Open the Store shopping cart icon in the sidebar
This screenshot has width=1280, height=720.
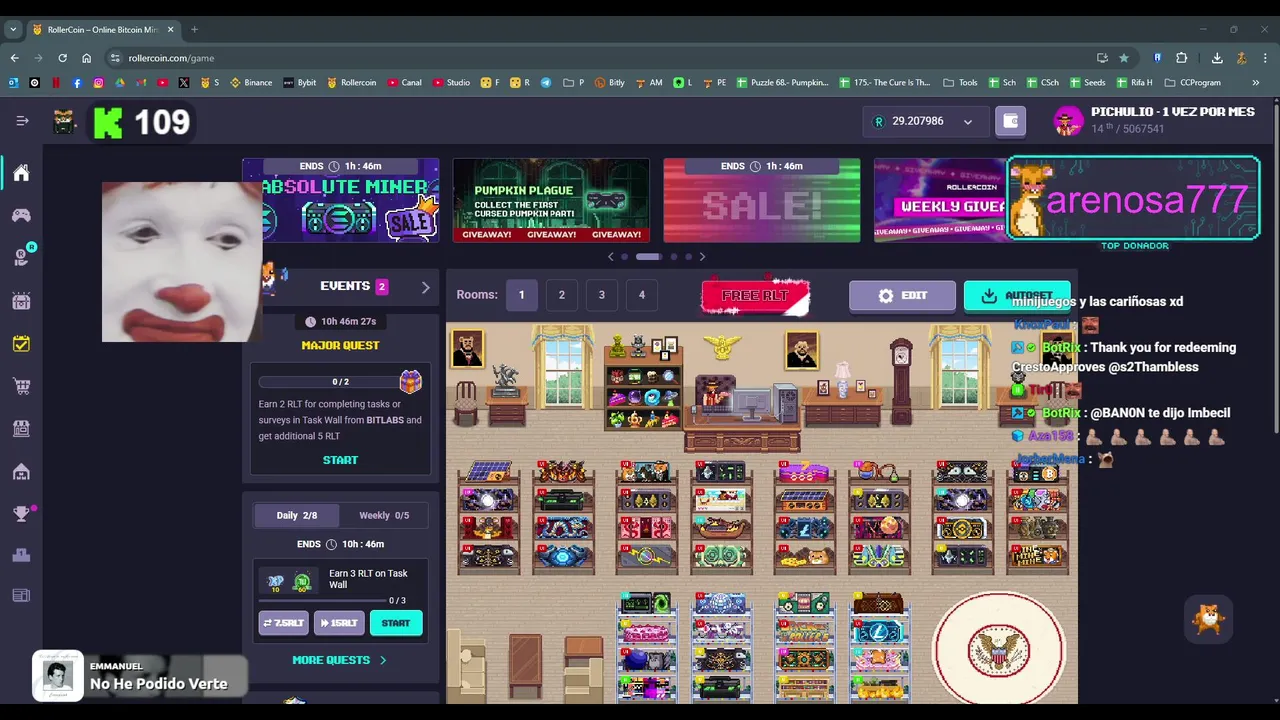pos(21,386)
